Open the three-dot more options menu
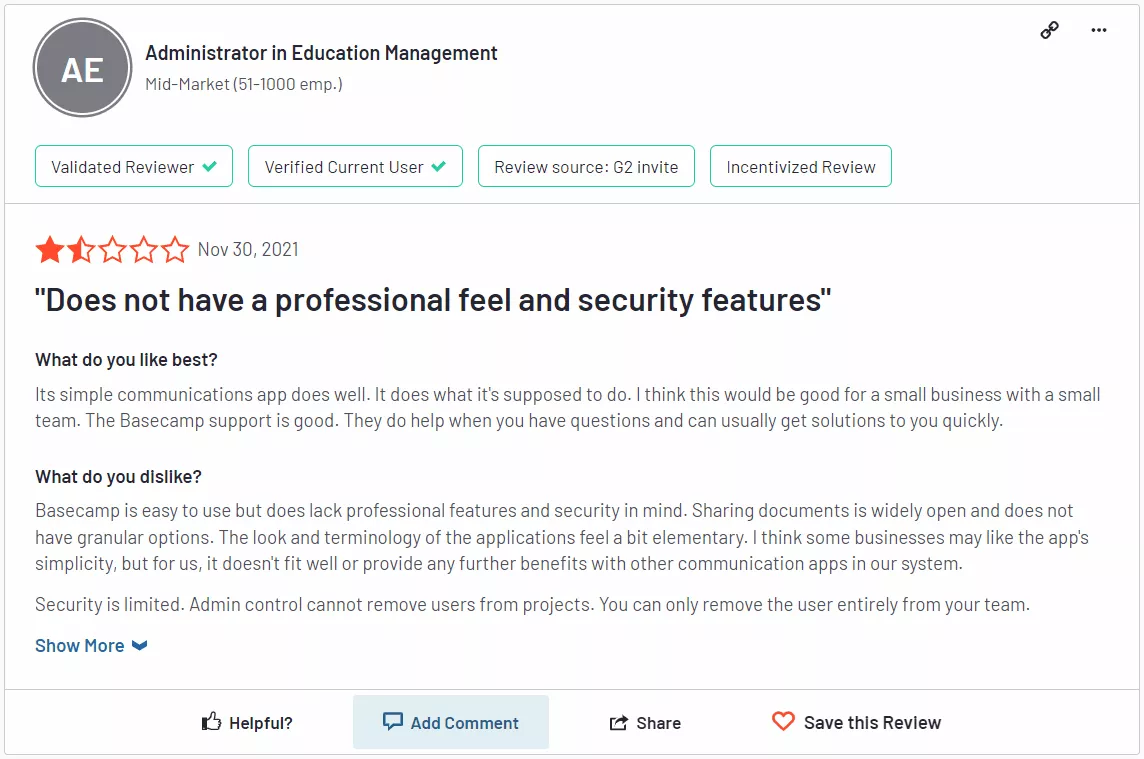The image size is (1144, 759). click(x=1099, y=30)
